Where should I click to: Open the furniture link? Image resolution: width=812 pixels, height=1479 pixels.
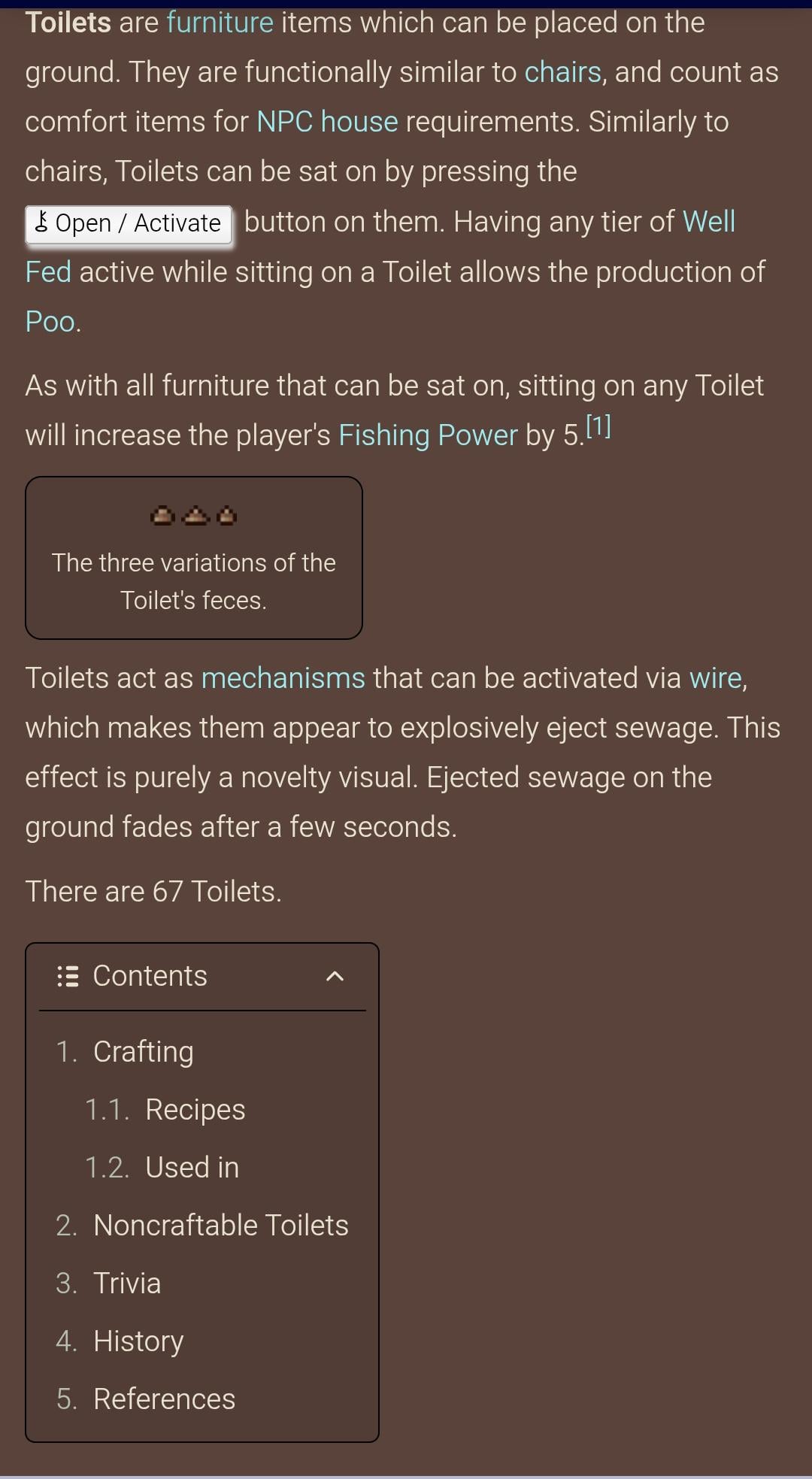point(220,23)
